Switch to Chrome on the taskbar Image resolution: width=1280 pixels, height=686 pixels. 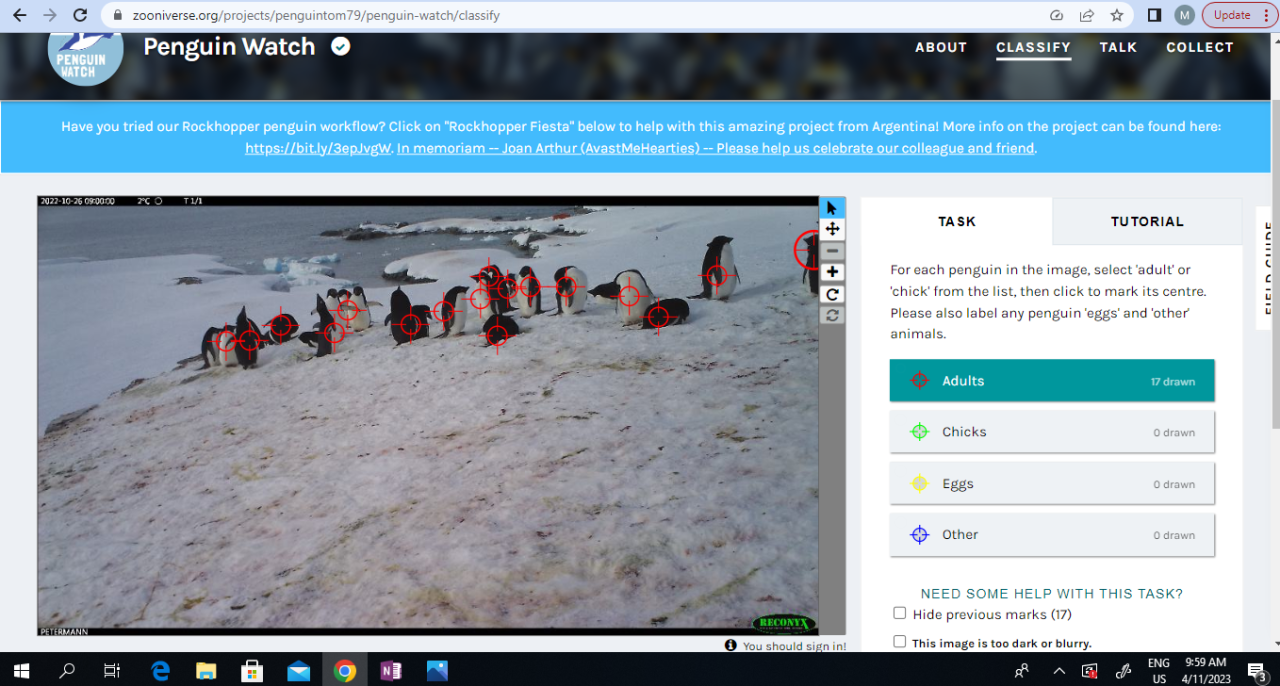click(344, 670)
